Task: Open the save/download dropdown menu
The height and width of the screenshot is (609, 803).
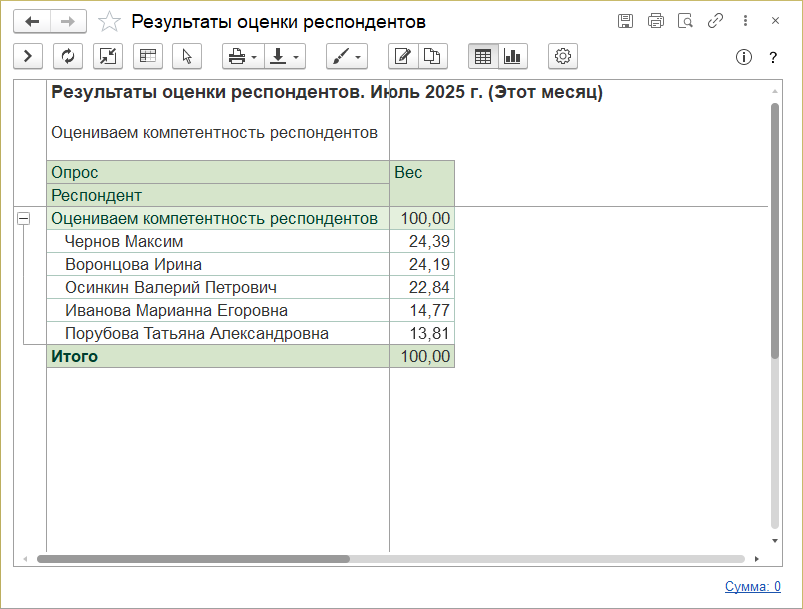Action: [284, 57]
